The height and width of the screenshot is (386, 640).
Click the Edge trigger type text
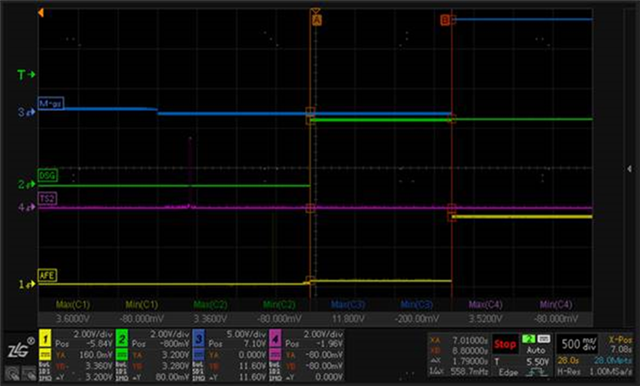[508, 372]
